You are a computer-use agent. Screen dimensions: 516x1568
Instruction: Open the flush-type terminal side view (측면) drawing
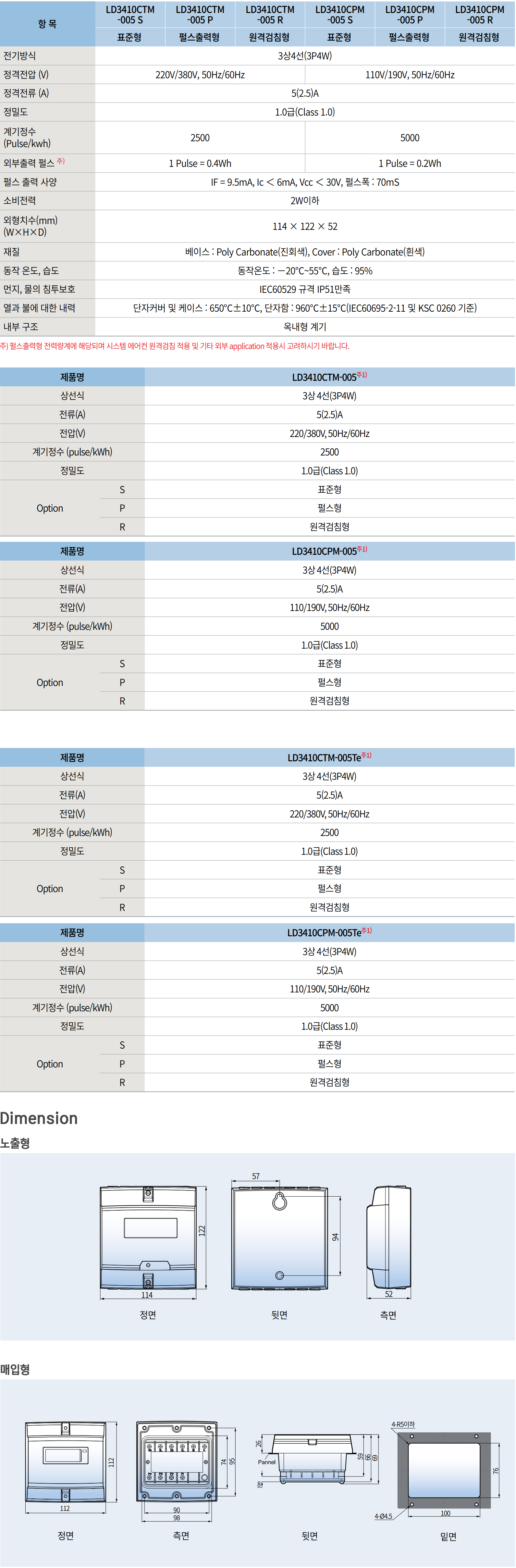[177, 1462]
